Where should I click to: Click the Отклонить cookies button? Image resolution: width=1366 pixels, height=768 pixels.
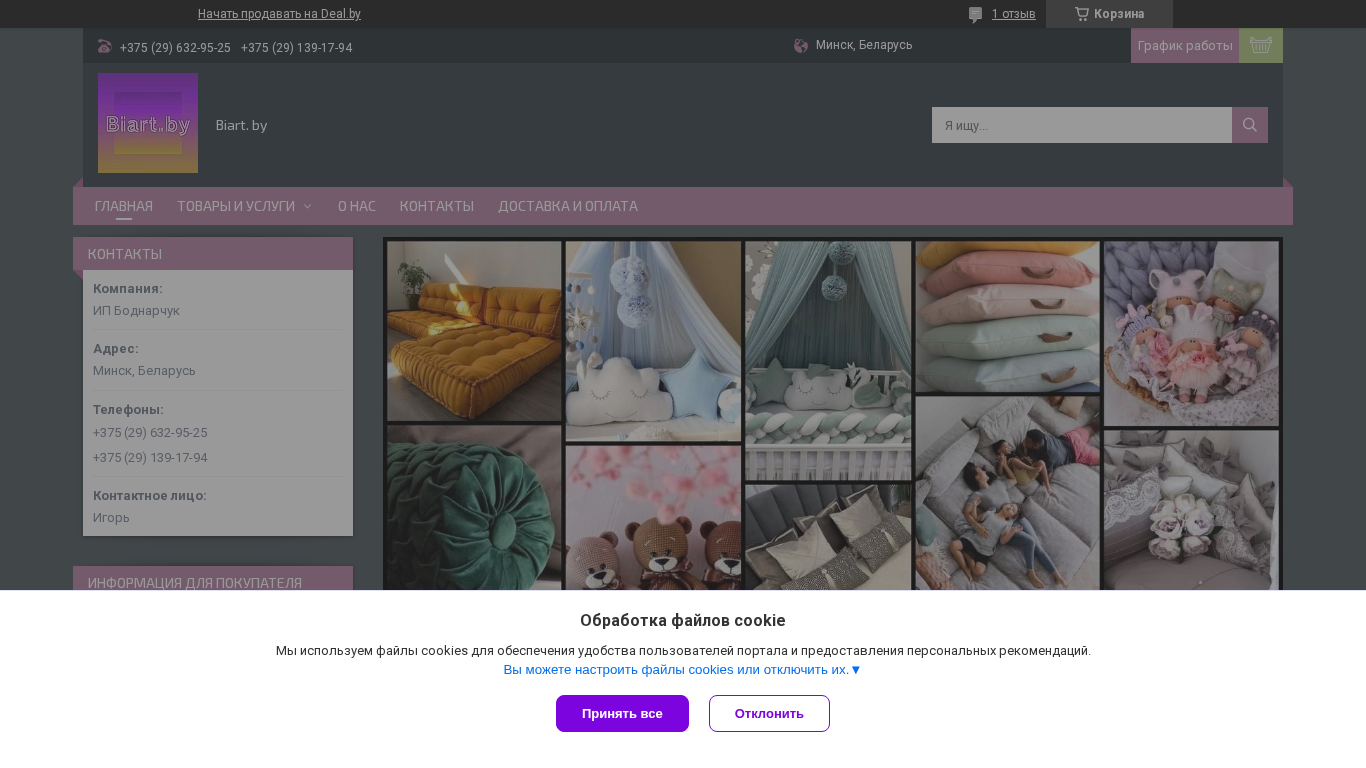coord(769,713)
